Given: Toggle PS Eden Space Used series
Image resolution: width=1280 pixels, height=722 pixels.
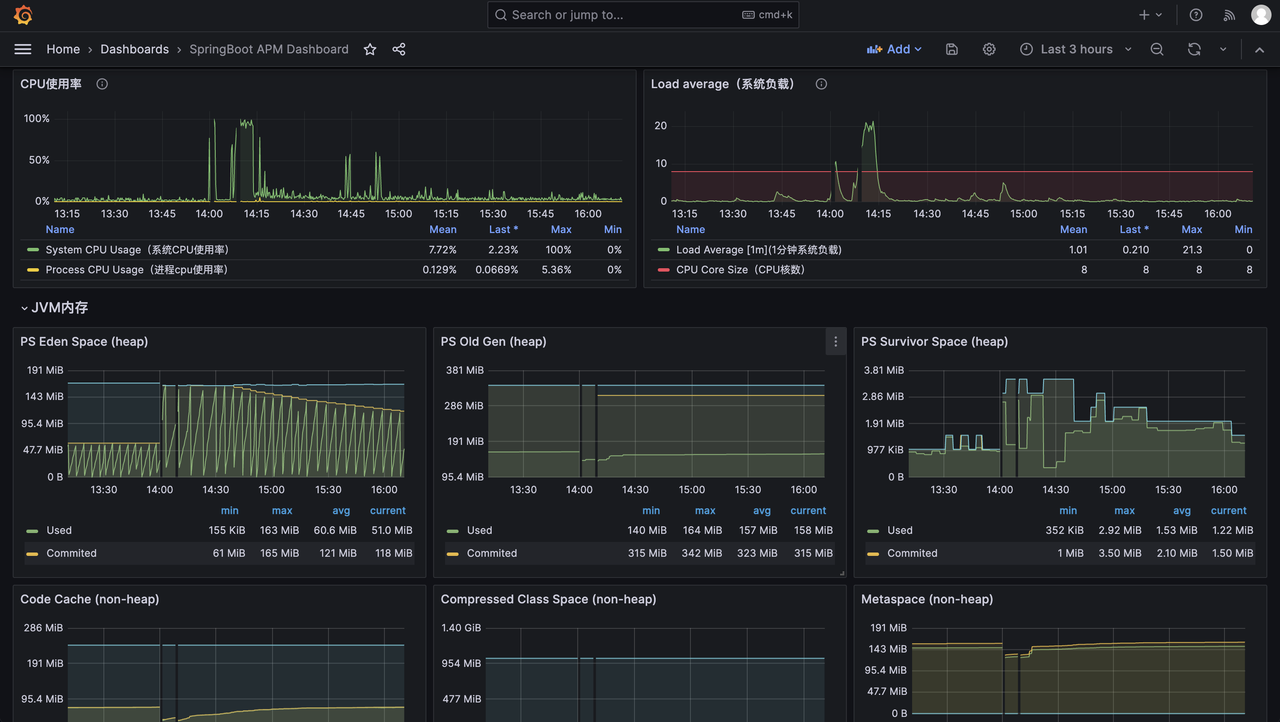Looking at the screenshot, I should coord(59,531).
